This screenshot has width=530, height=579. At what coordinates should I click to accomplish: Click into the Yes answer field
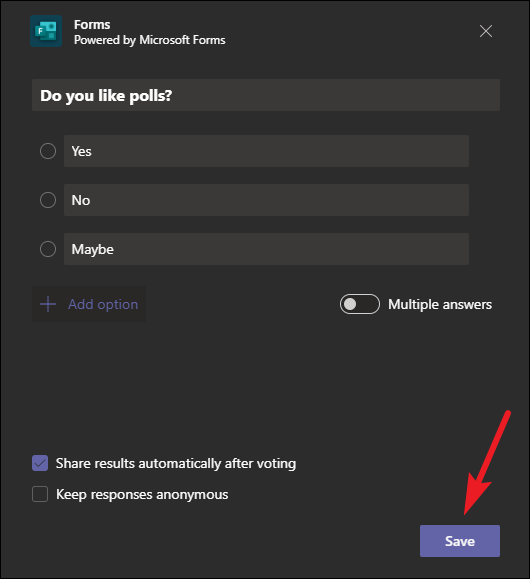pos(266,151)
